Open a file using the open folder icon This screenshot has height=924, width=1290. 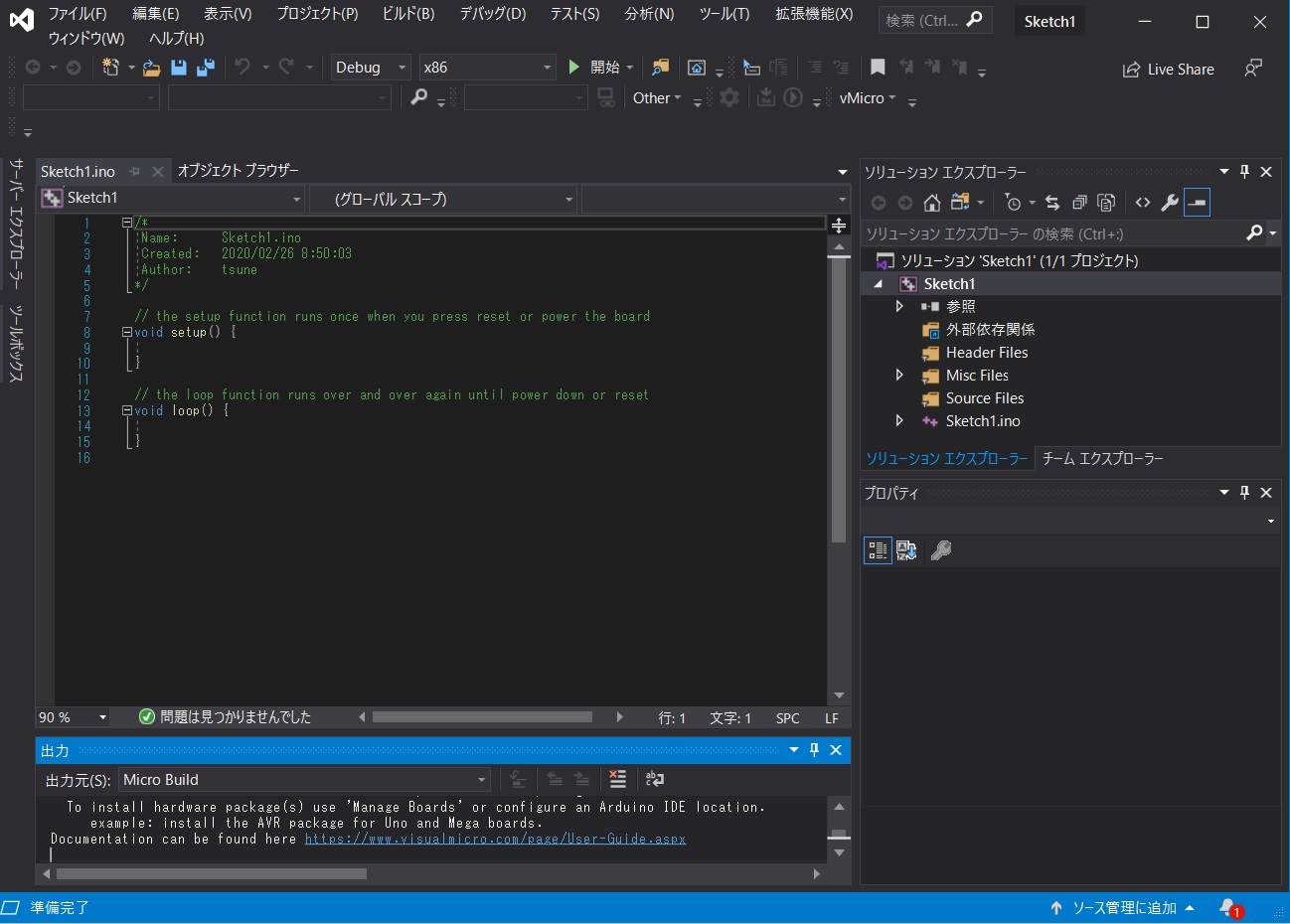151,67
